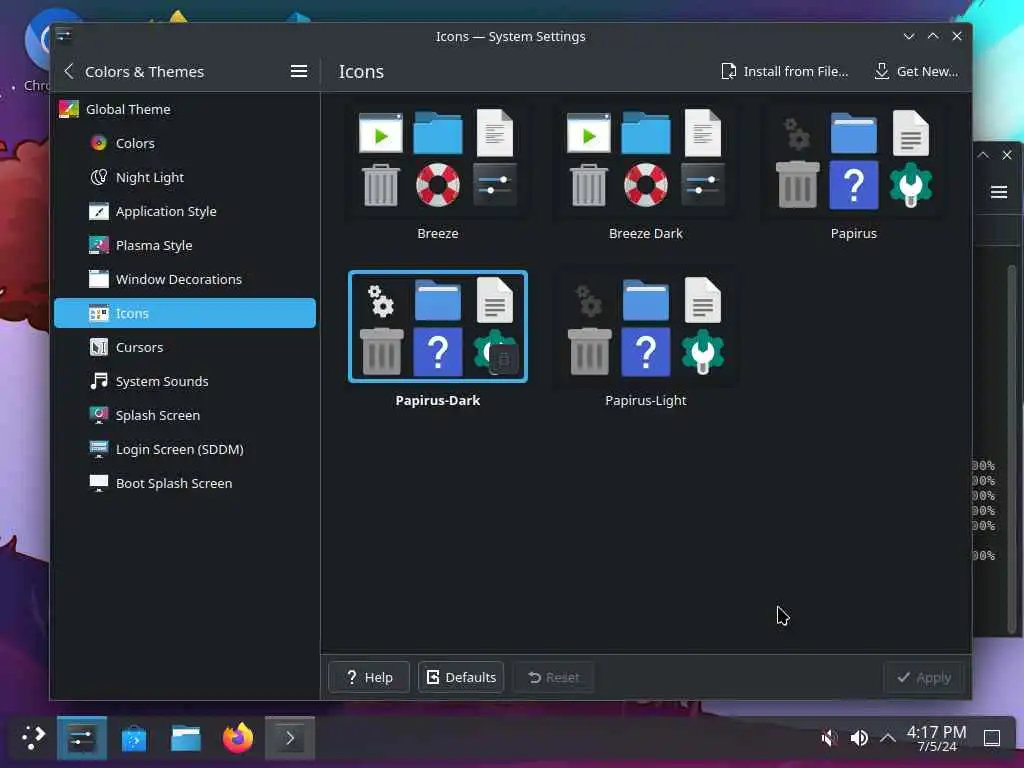
Task: Click the Icons grid sidebar icon
Action: [99, 313]
